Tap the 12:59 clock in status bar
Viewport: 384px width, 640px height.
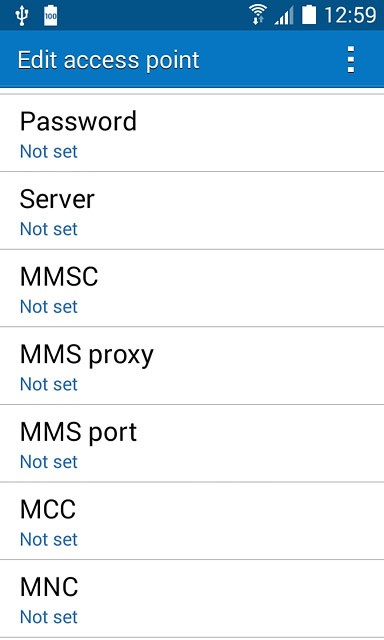[x=350, y=16]
